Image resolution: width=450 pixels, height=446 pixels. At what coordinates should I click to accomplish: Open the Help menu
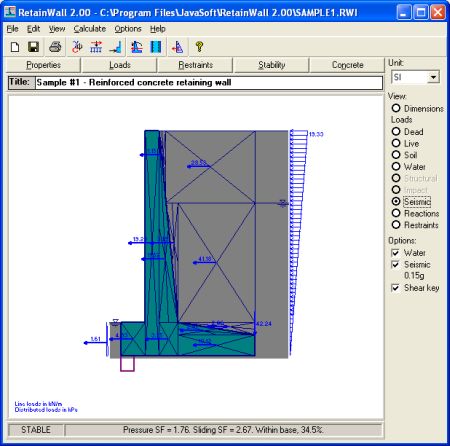pyautogui.click(x=158, y=29)
